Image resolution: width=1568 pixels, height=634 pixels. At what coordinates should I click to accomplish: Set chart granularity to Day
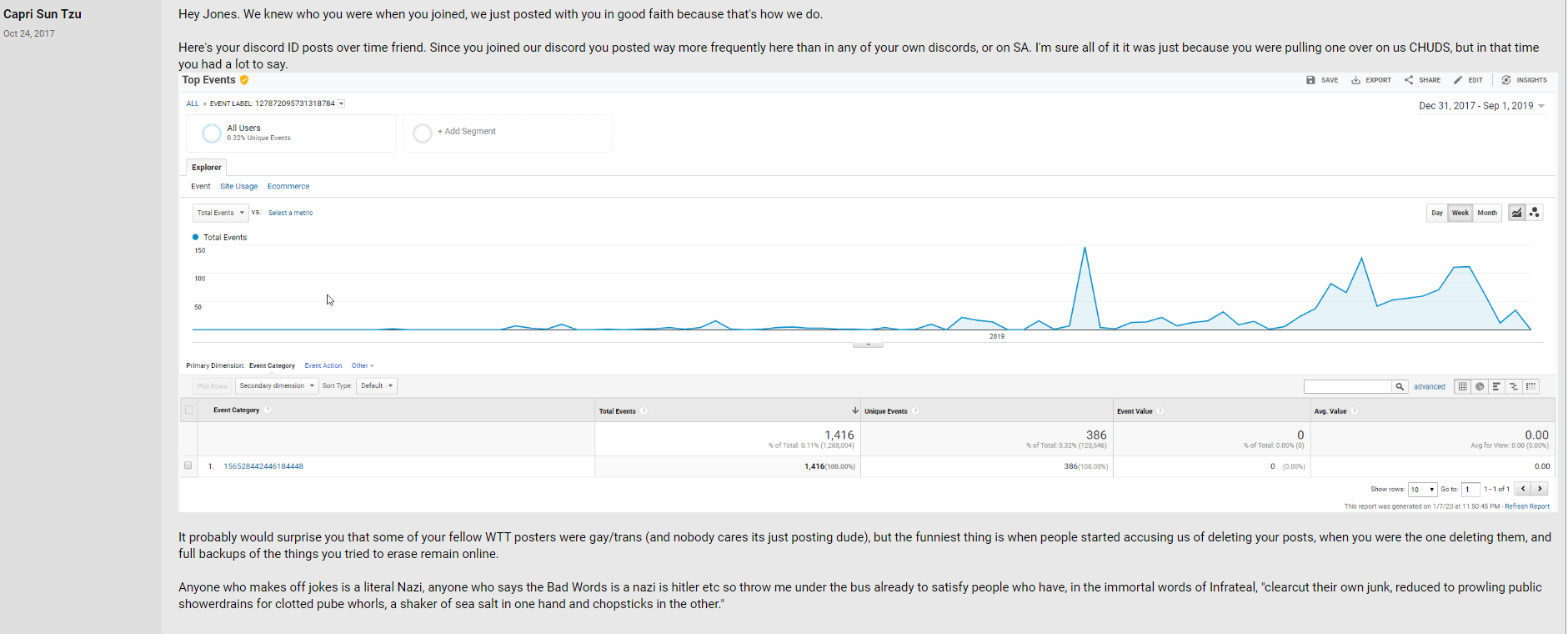1437,213
